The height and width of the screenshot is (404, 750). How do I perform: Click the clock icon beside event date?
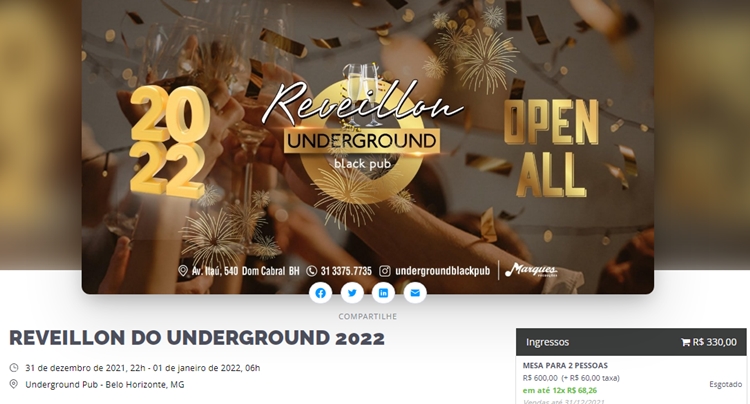click(x=14, y=368)
